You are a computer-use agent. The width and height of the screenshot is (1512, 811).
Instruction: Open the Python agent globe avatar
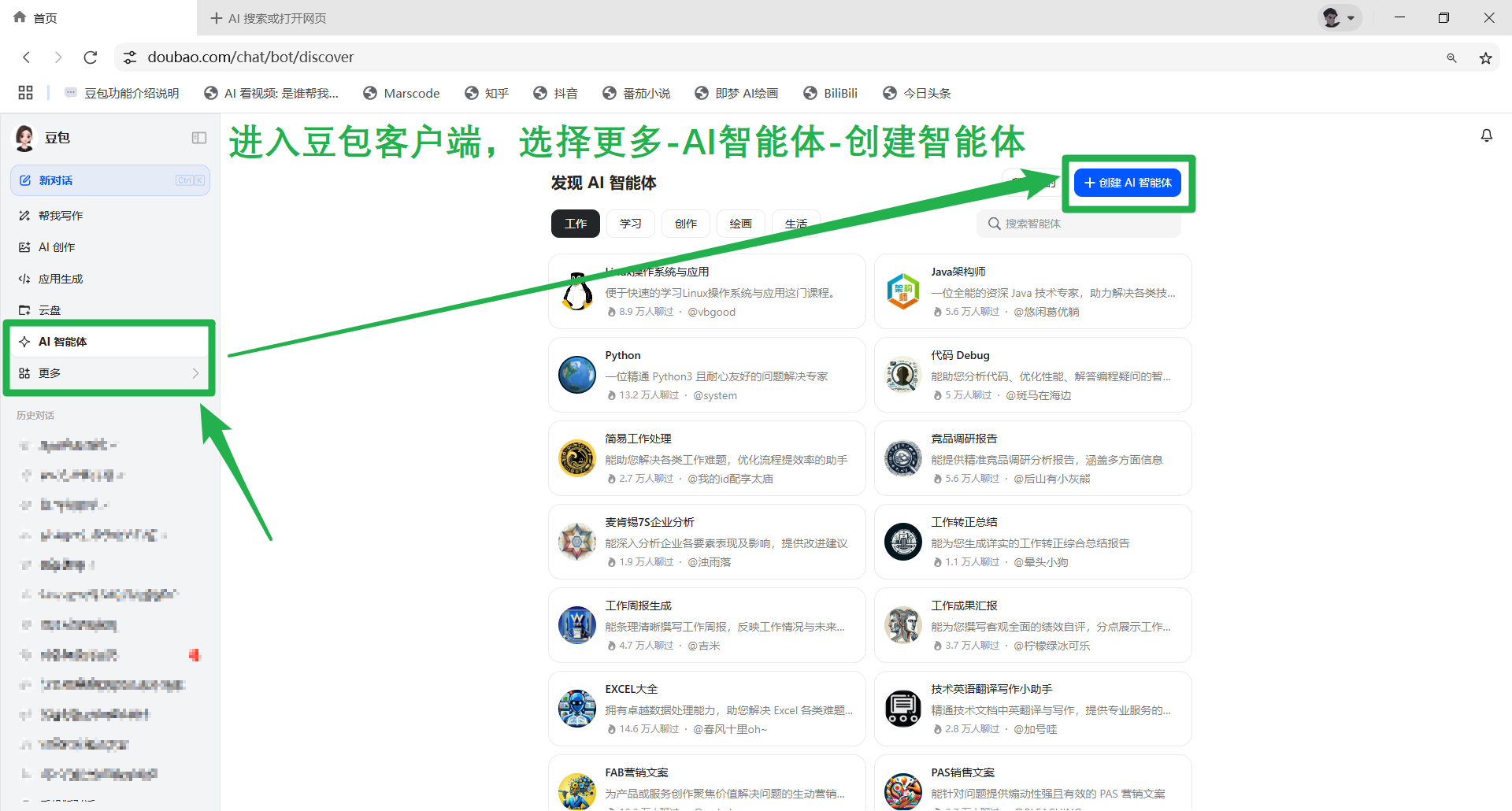(x=576, y=375)
